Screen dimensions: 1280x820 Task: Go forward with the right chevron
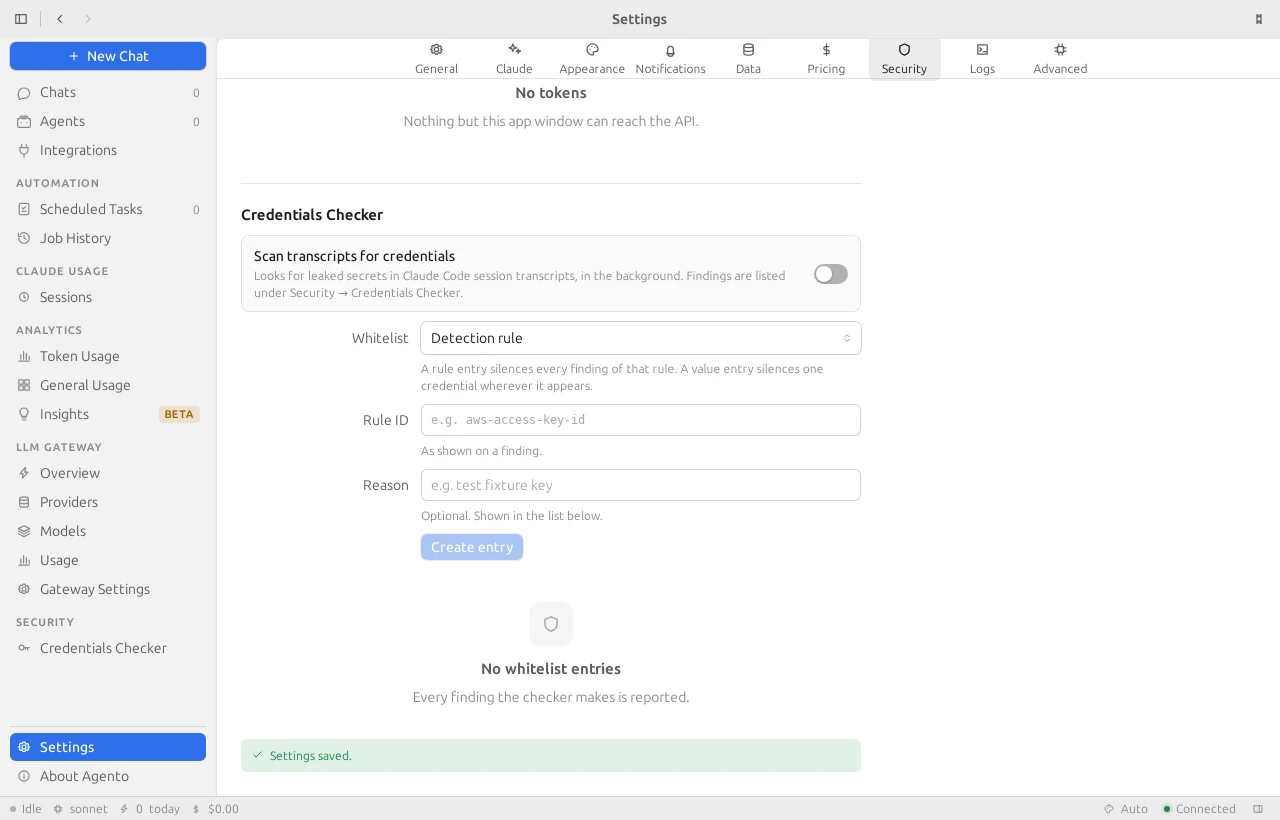[88, 19]
